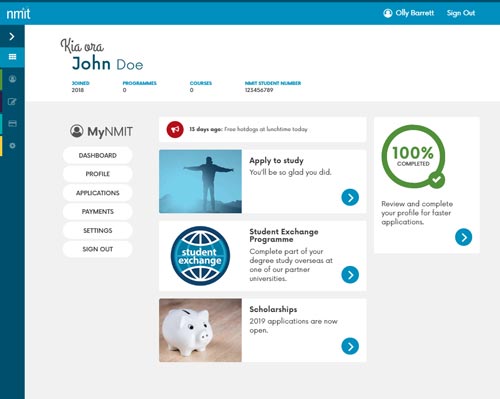Click the red megaphone announcement icon
Viewport: 500px width, 399px height.
pos(175,129)
